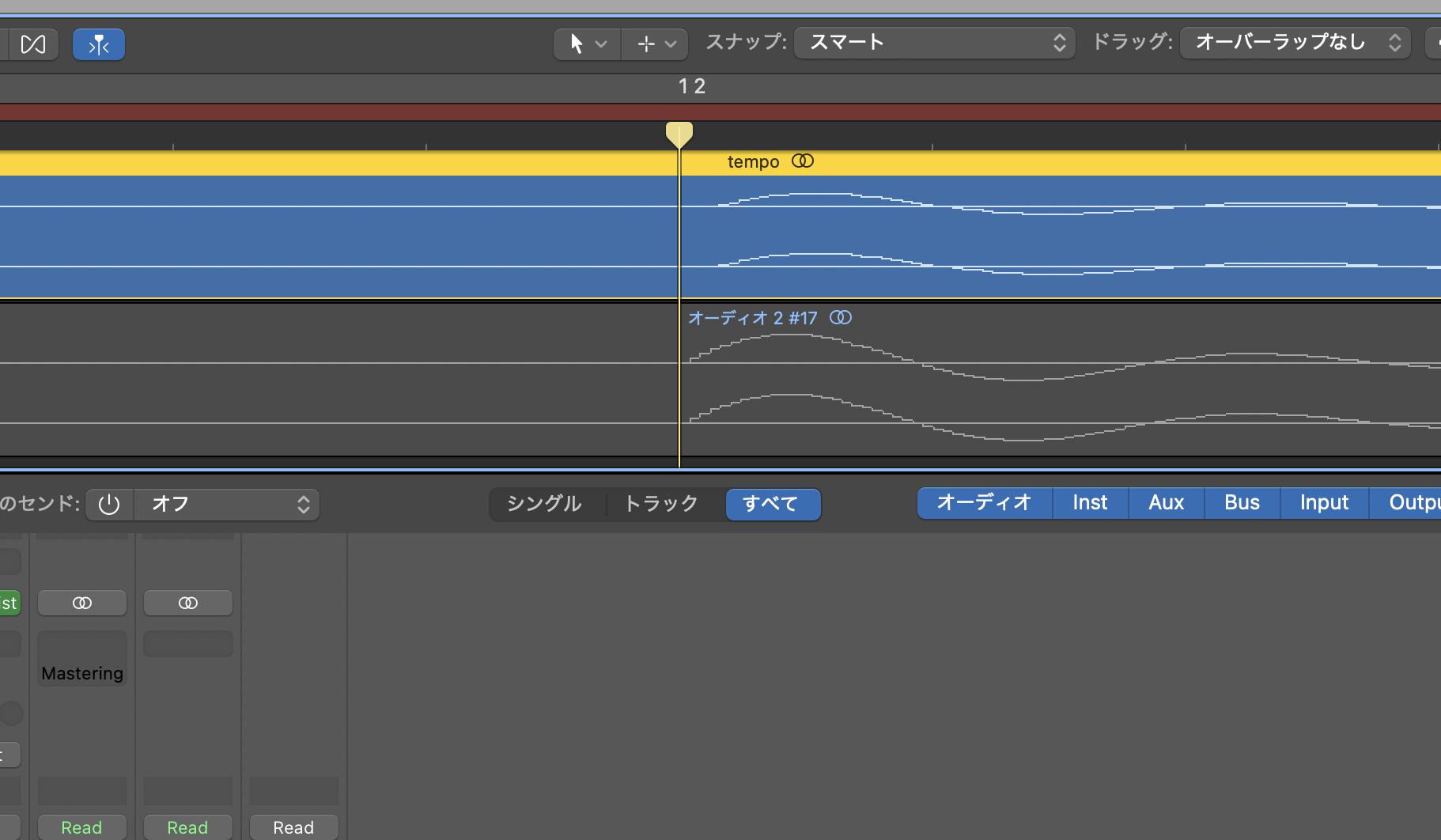Click loop icon on オーディオ 2 #17 region
The width and height of the screenshot is (1441, 840).
tap(841, 317)
